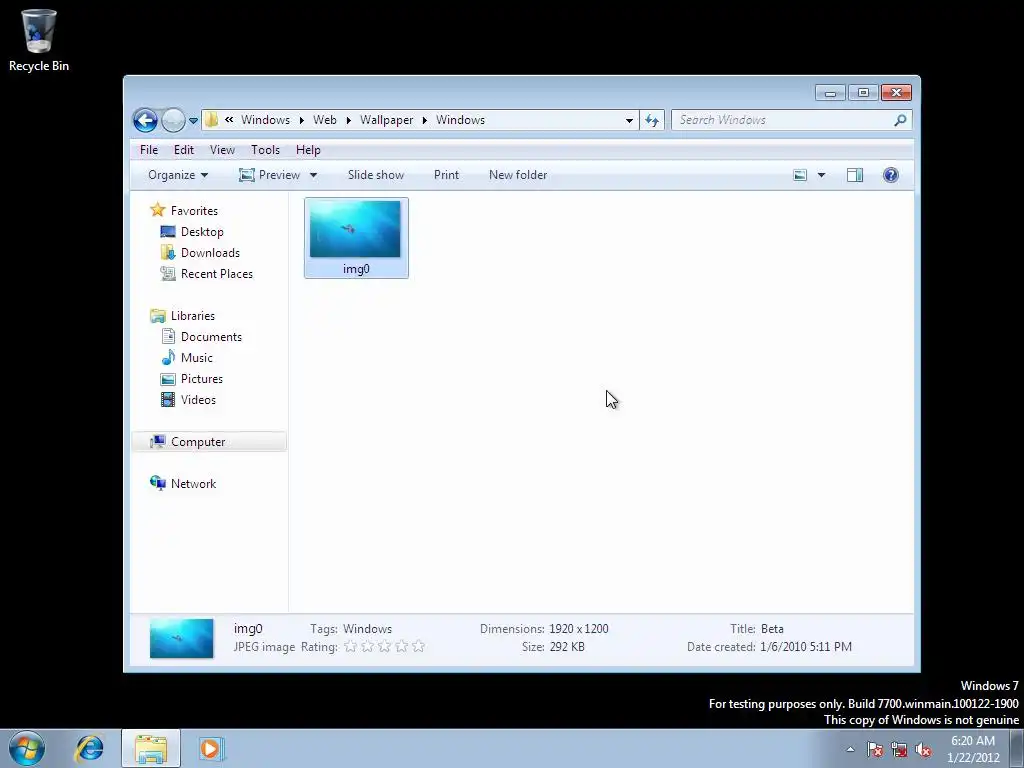
Task: Click the Search Windows input field
Action: tap(782, 120)
